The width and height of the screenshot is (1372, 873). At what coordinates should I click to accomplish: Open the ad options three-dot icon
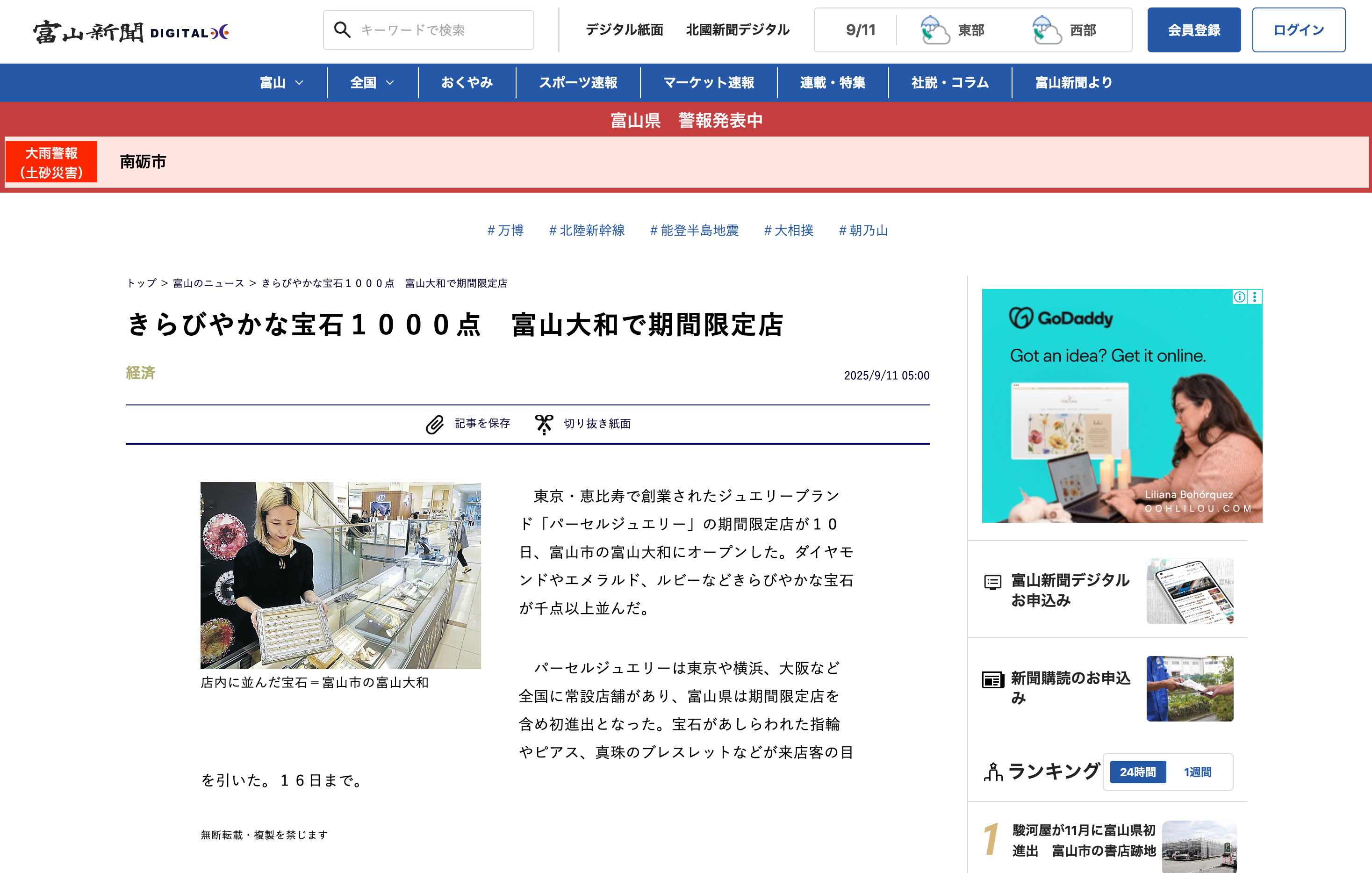(1255, 297)
